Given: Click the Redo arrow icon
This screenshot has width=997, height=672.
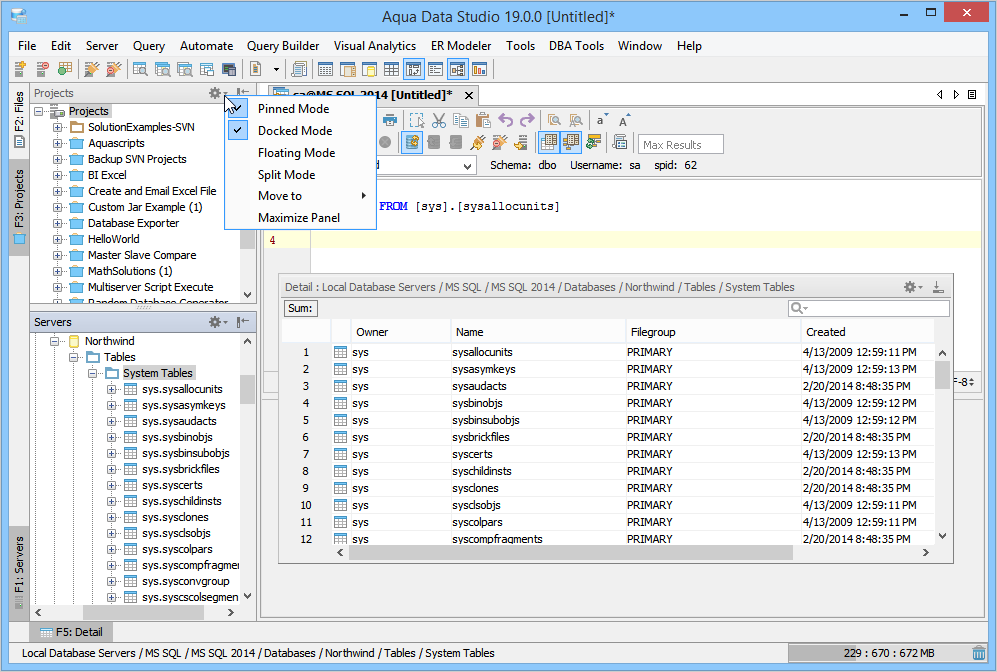Looking at the screenshot, I should point(527,120).
